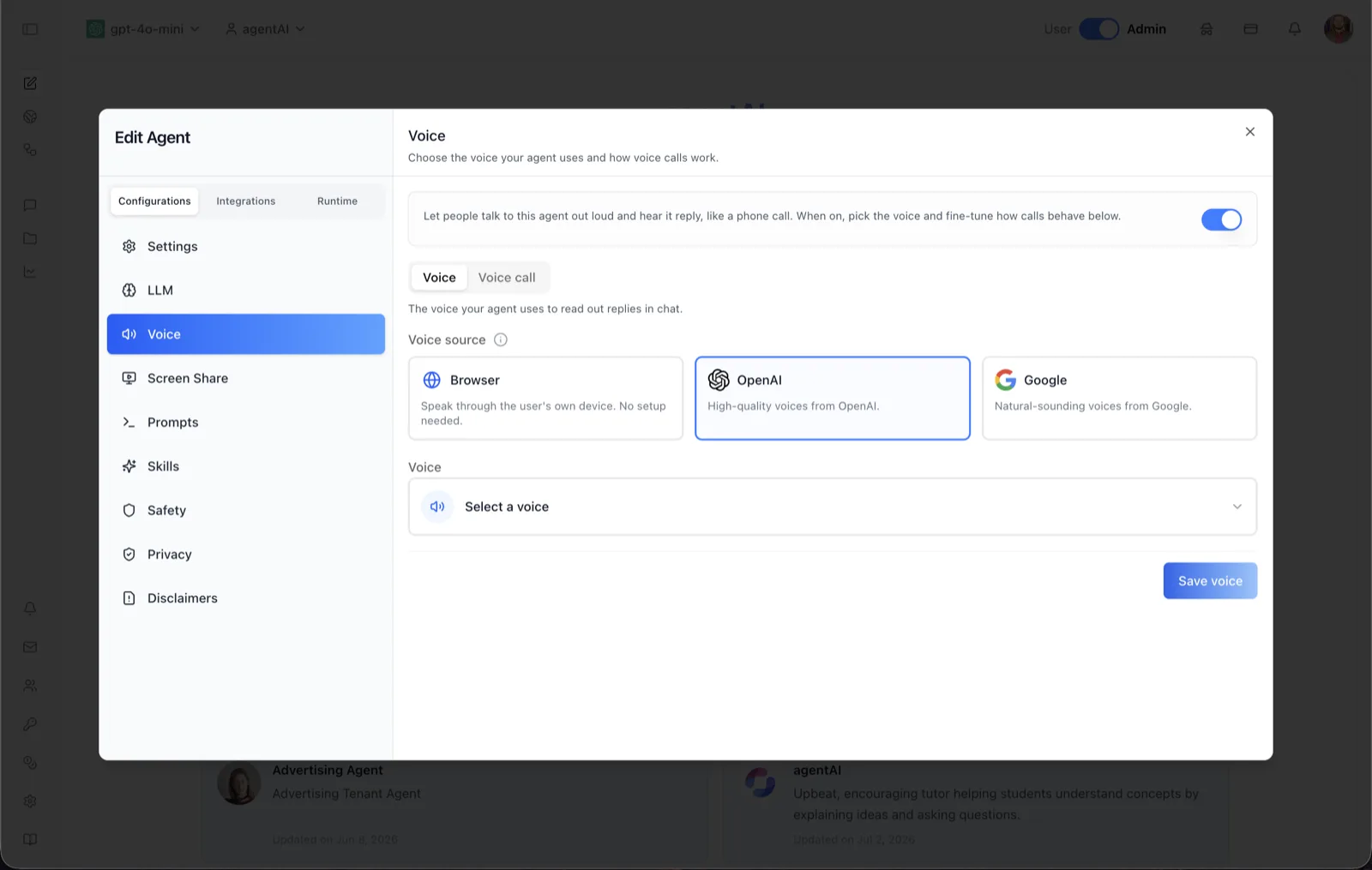The height and width of the screenshot is (870, 1372).
Task: Switch to the Runtime tab
Action: (x=337, y=201)
